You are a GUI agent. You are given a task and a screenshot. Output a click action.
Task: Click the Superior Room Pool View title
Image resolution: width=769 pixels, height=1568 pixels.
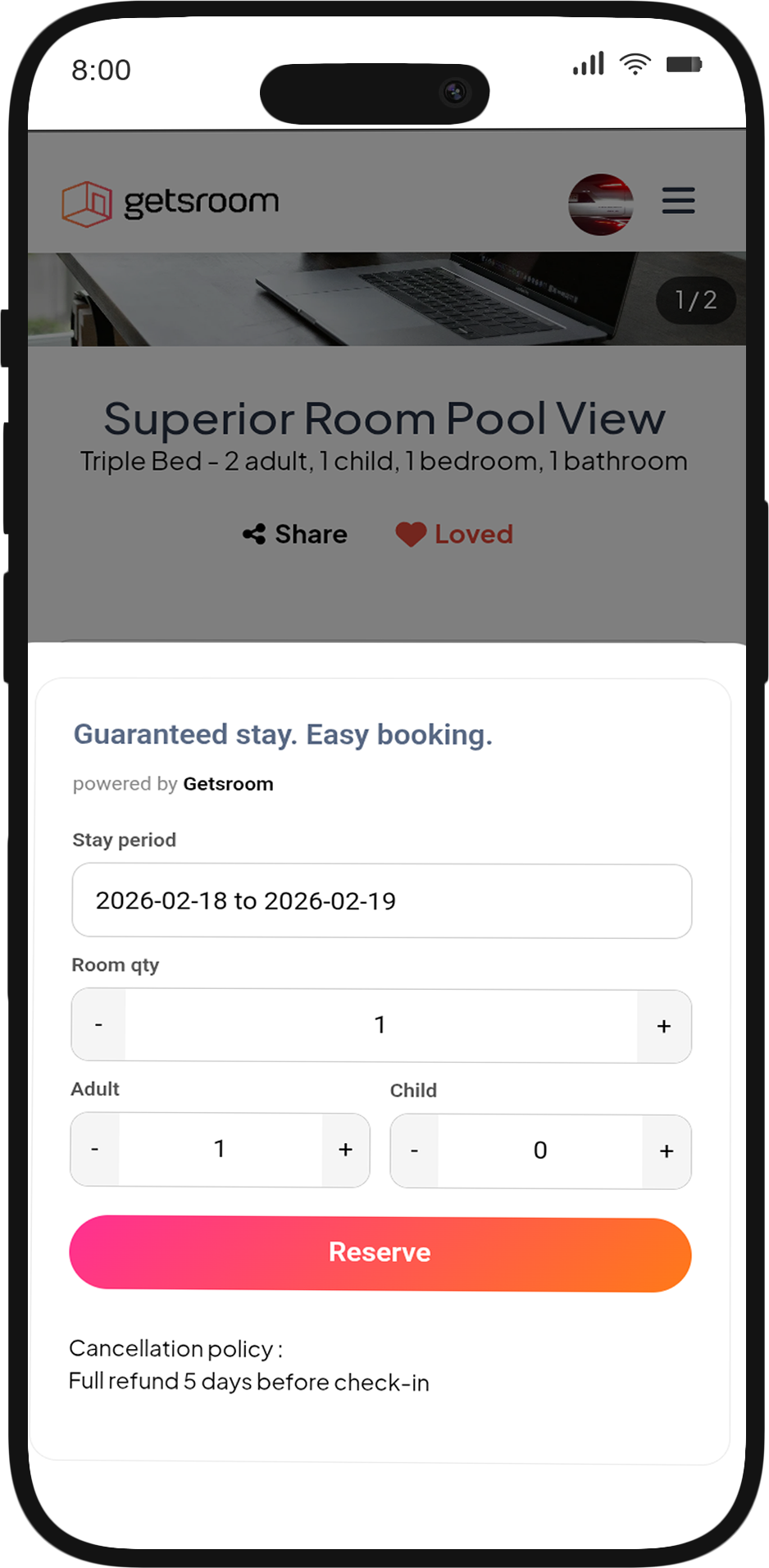pos(384,418)
